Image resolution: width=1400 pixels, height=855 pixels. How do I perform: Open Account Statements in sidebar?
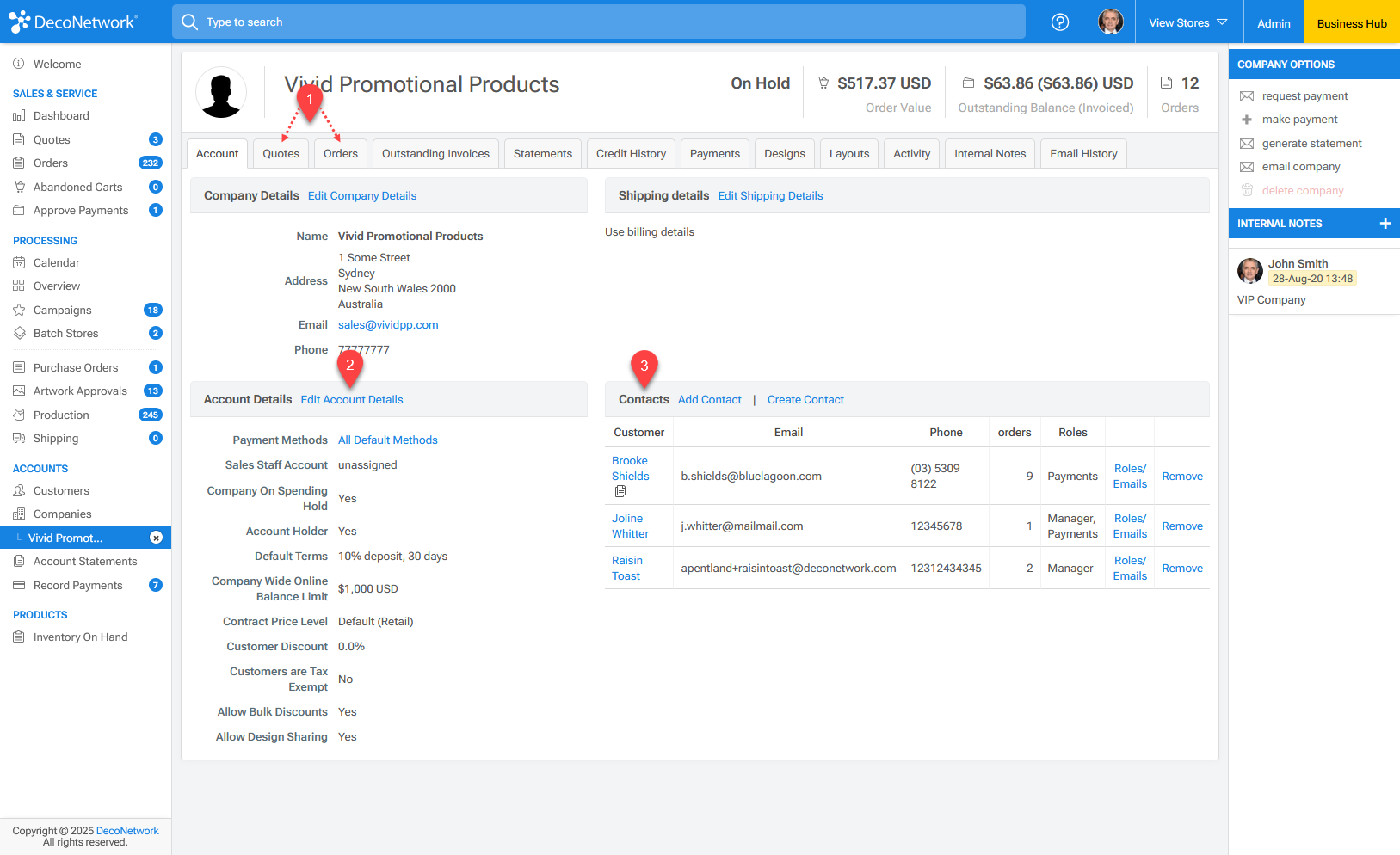pos(85,561)
